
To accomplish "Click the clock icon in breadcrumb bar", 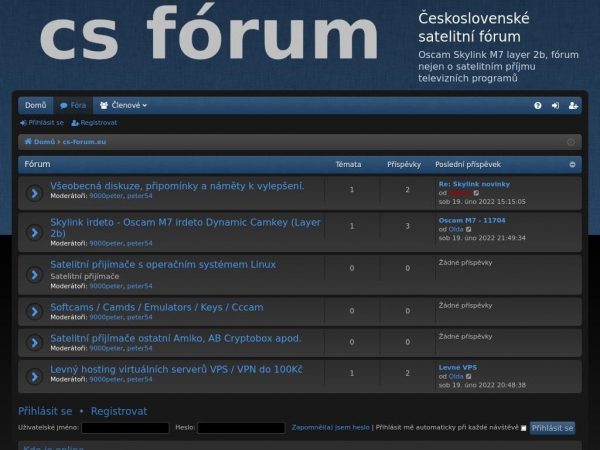I will [571, 142].
